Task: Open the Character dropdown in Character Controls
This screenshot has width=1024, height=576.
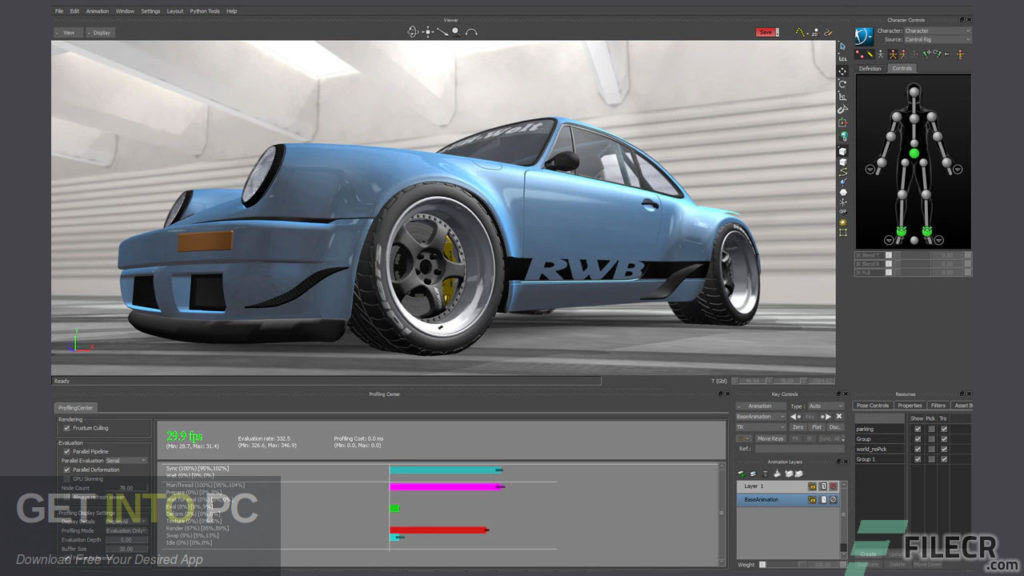Action: (937, 31)
